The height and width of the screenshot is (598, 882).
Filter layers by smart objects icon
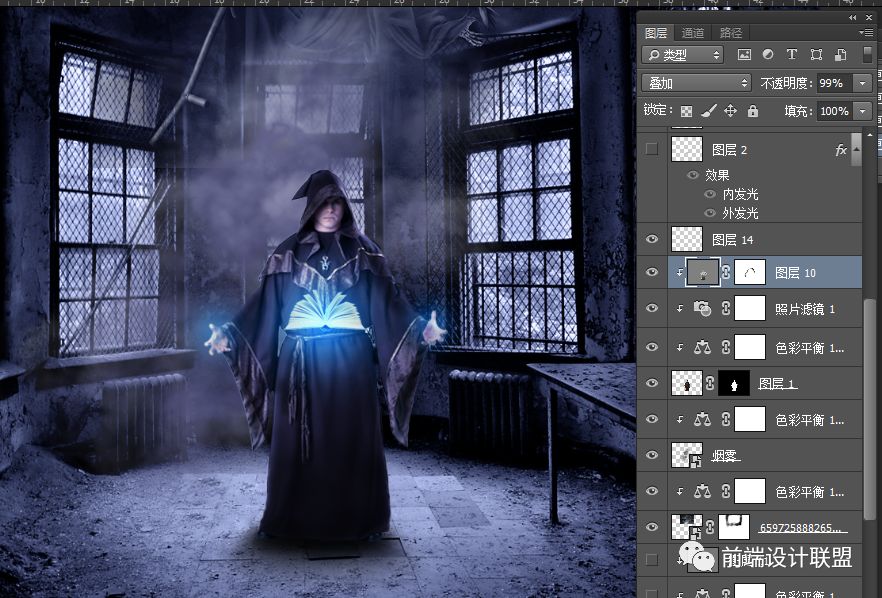point(840,55)
